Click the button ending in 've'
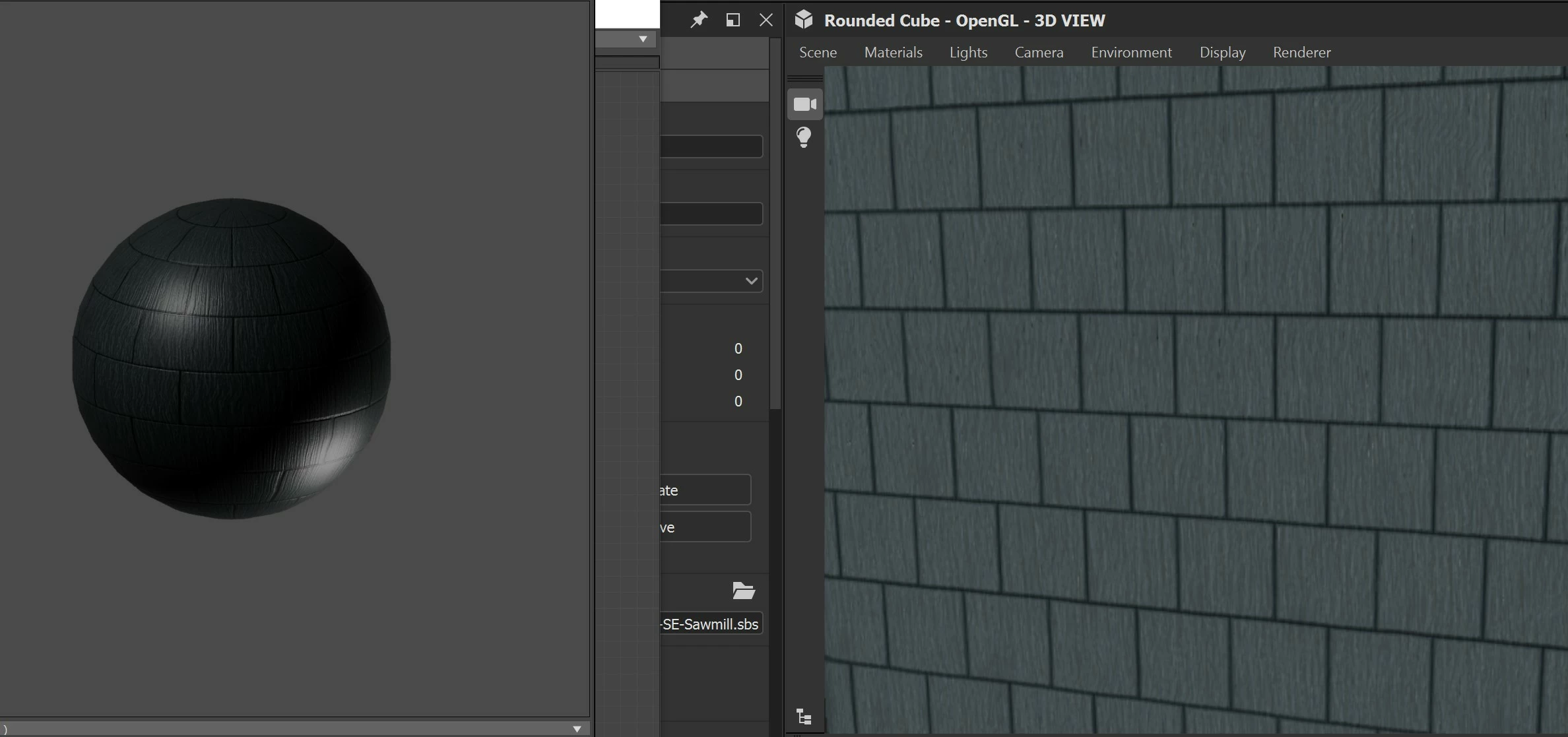Image resolution: width=1568 pixels, height=737 pixels. pyautogui.click(x=705, y=527)
